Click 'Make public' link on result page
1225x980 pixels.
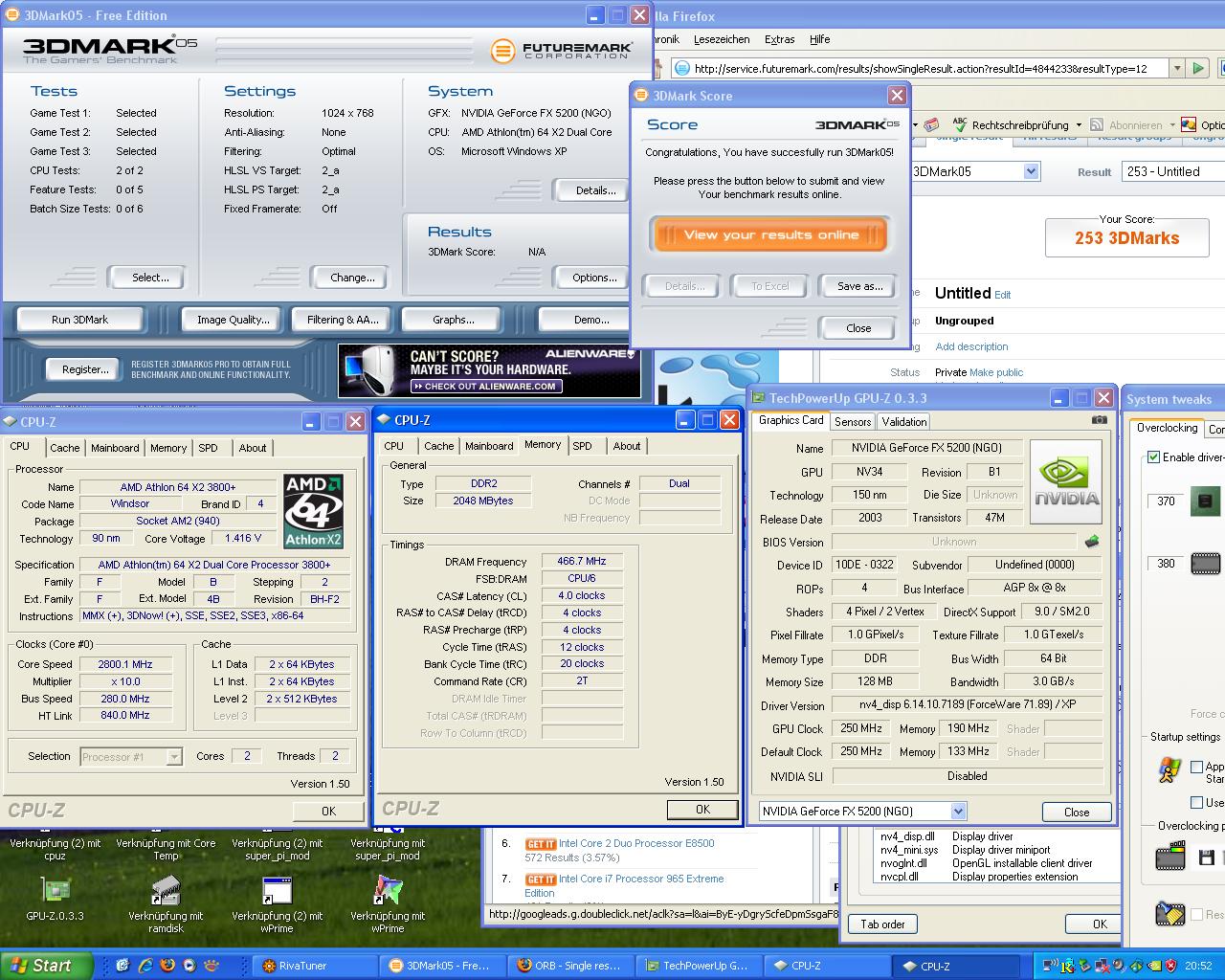click(x=996, y=372)
